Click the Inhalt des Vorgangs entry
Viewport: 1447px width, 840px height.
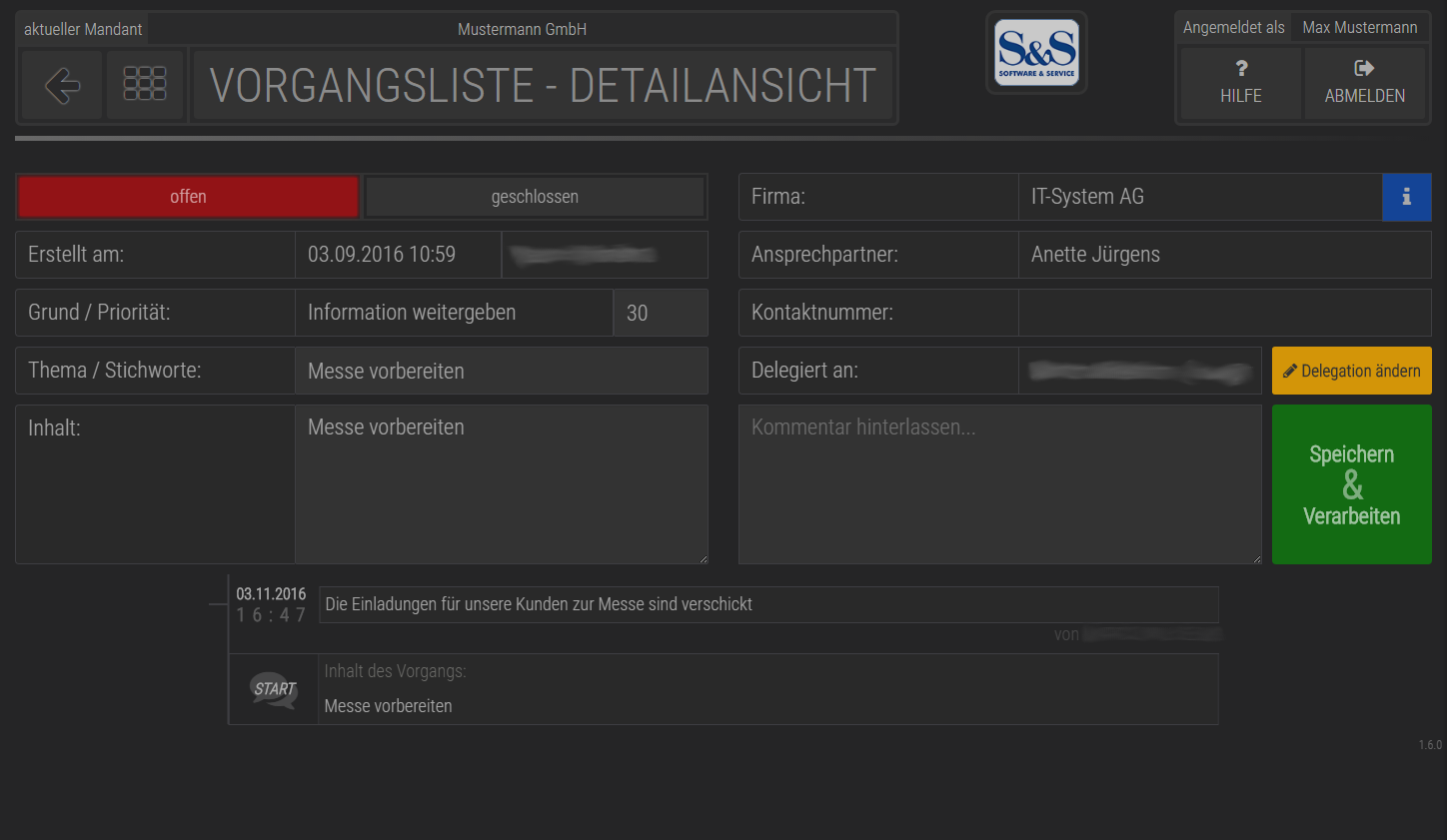pyautogui.click(x=768, y=689)
